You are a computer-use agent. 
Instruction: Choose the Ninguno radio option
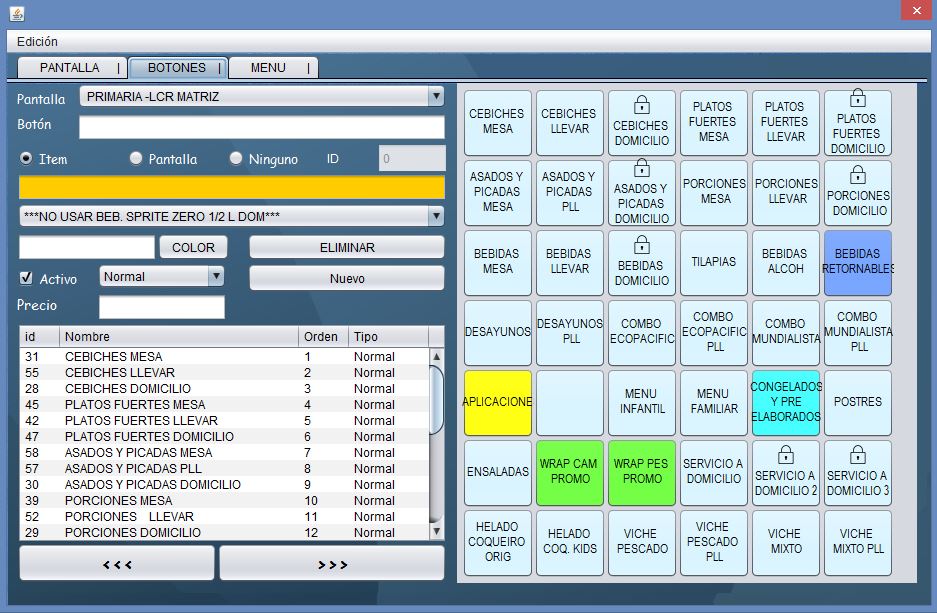(x=237, y=159)
